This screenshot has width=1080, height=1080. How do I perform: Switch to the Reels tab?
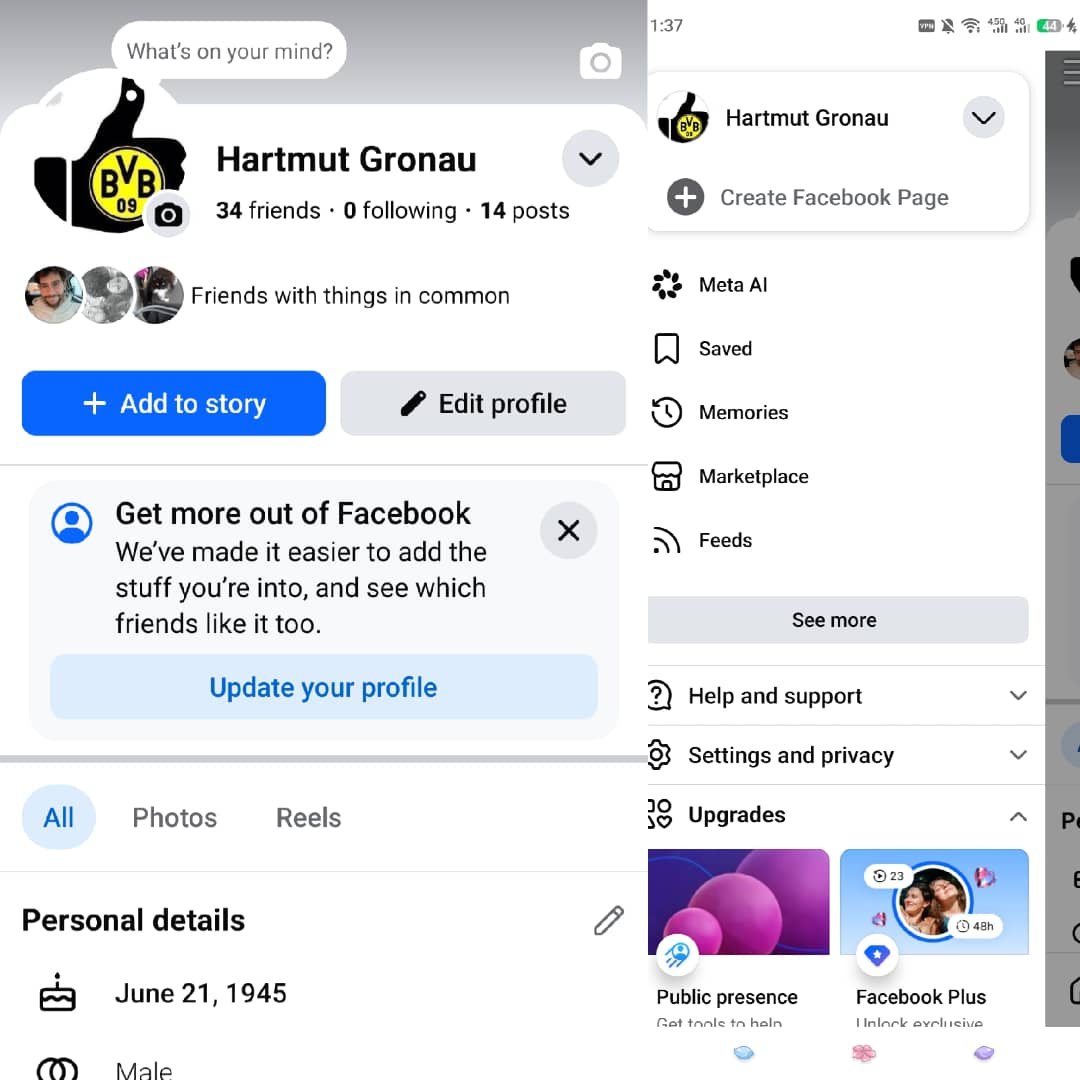[309, 818]
